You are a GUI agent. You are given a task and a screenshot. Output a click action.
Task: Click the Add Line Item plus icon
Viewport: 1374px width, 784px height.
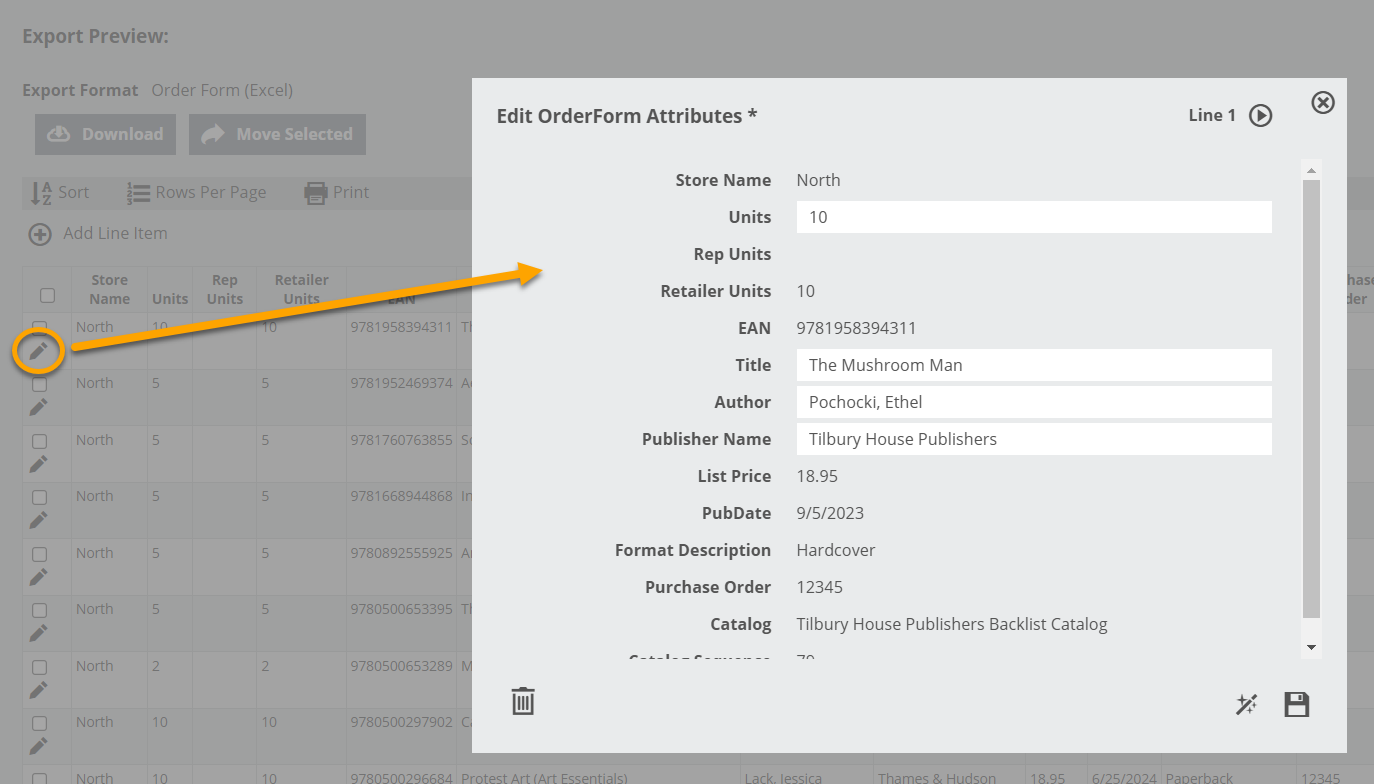pos(40,234)
